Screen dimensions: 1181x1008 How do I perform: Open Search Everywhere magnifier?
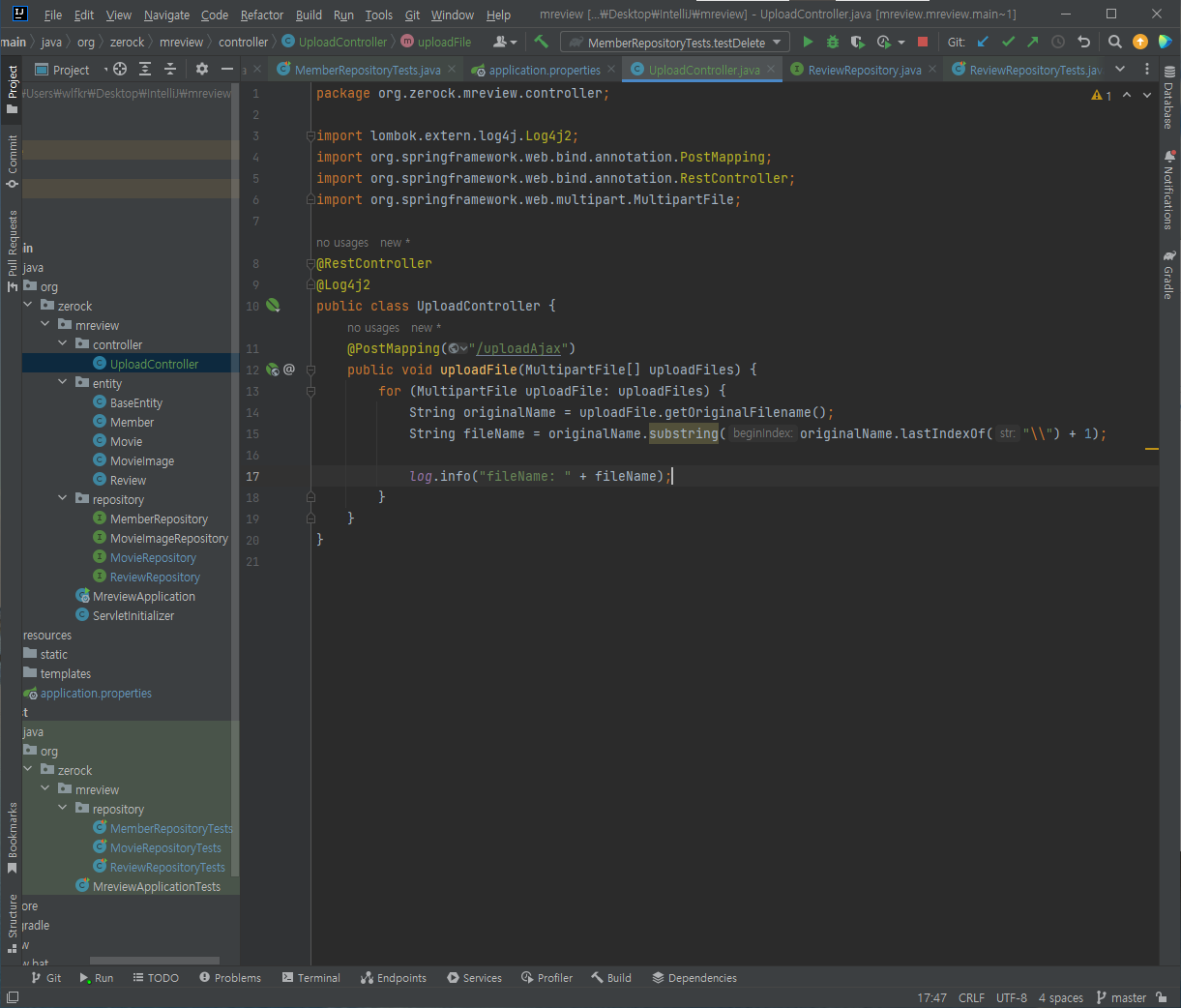click(1115, 42)
